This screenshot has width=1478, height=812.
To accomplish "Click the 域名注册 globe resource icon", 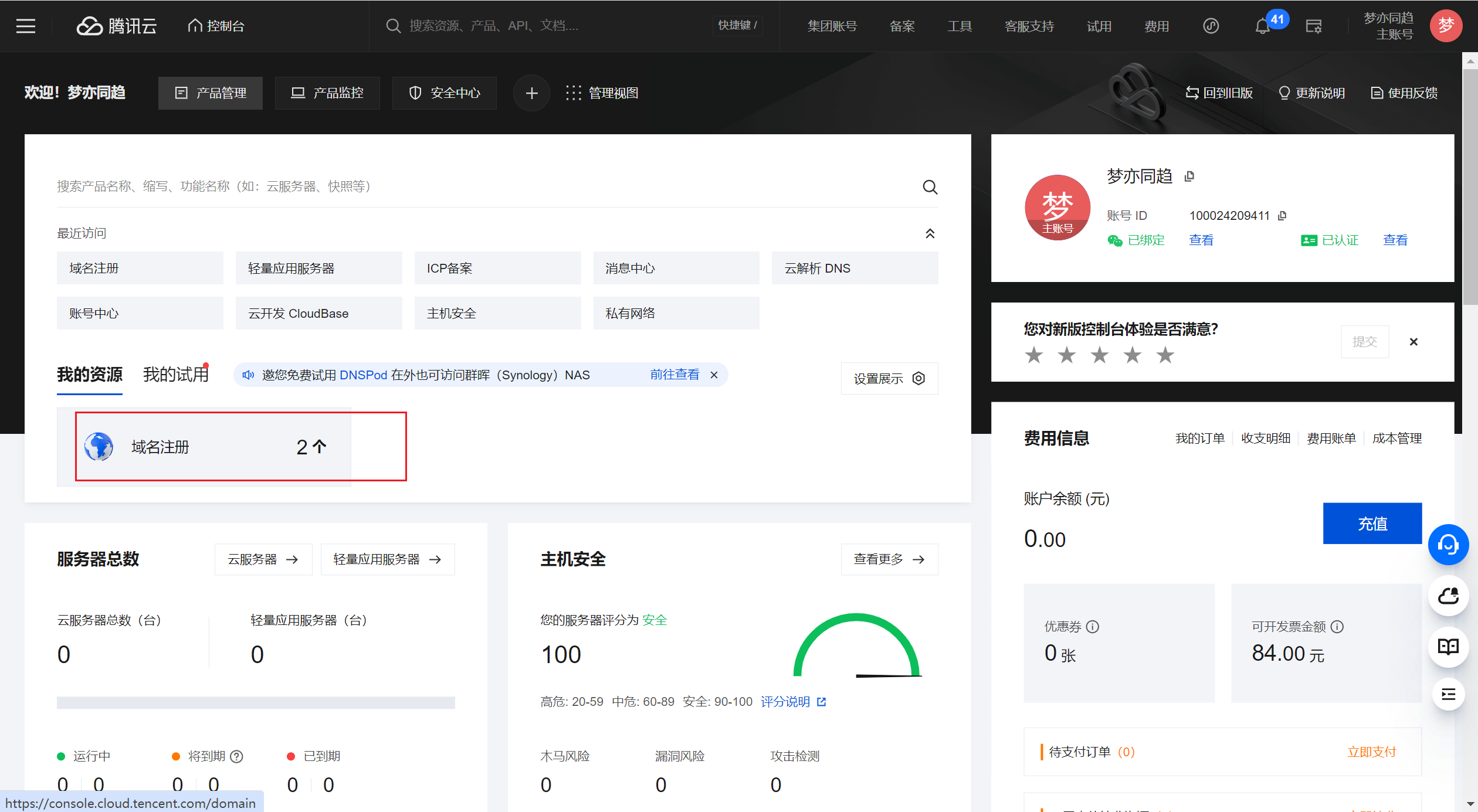I will click(99, 447).
